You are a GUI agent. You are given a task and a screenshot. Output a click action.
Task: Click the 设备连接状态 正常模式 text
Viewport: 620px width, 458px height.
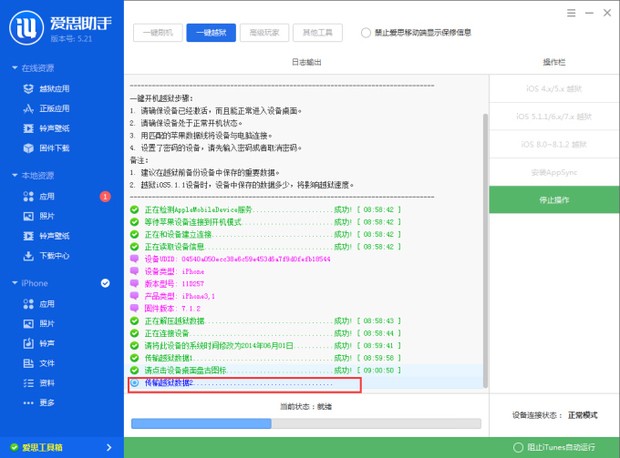pyautogui.click(x=555, y=415)
